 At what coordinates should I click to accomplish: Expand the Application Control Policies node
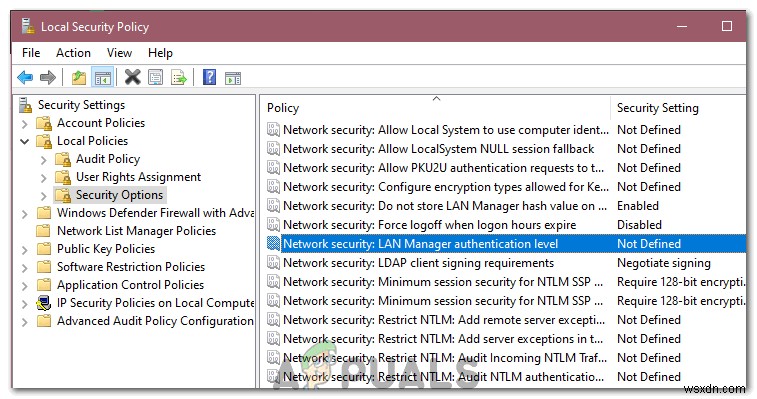point(25,285)
